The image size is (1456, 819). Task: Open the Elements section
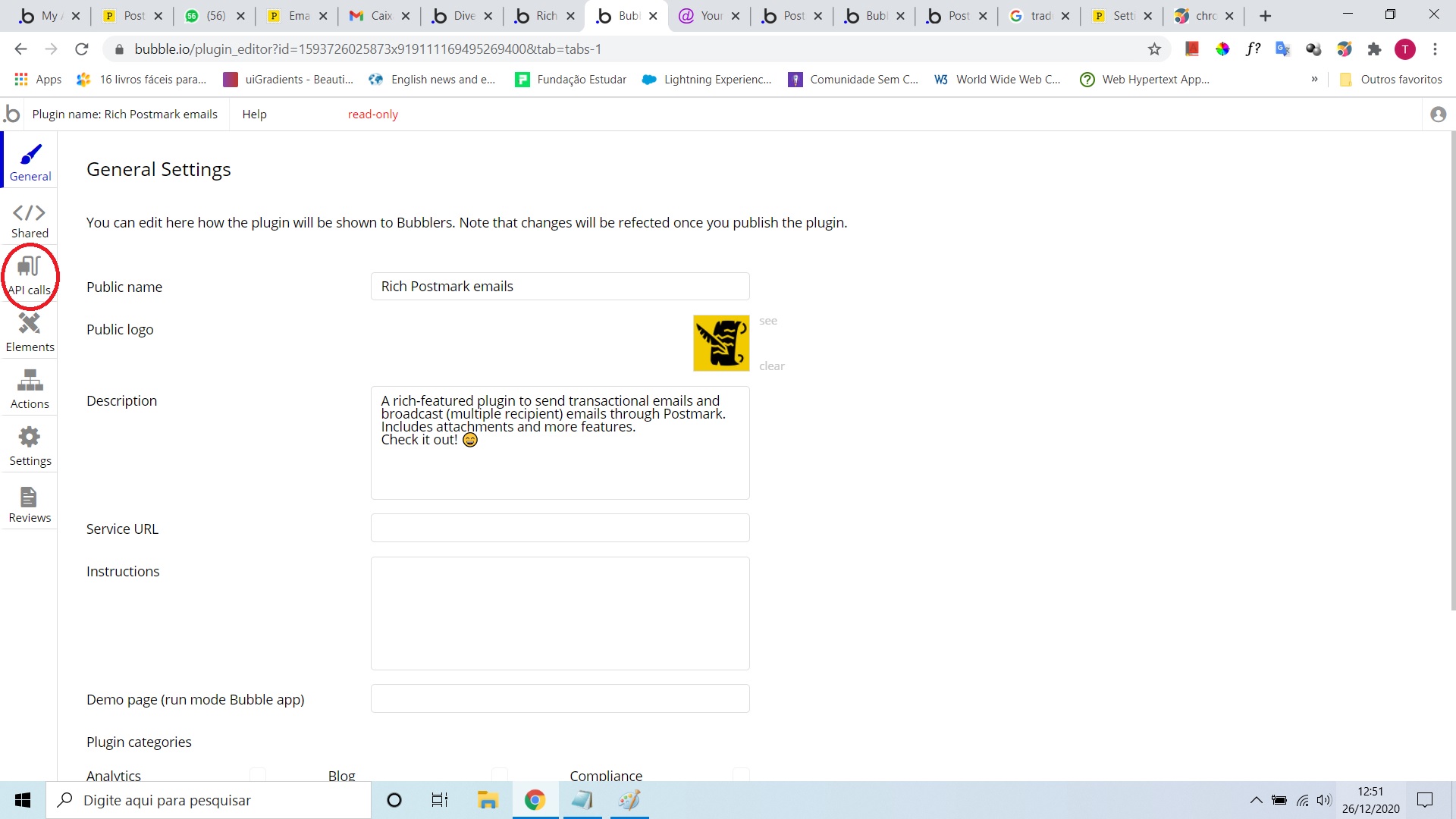click(x=30, y=333)
